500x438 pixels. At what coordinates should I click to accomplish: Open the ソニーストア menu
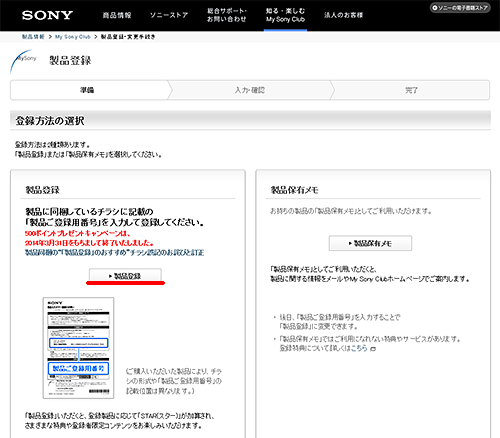[x=169, y=15]
